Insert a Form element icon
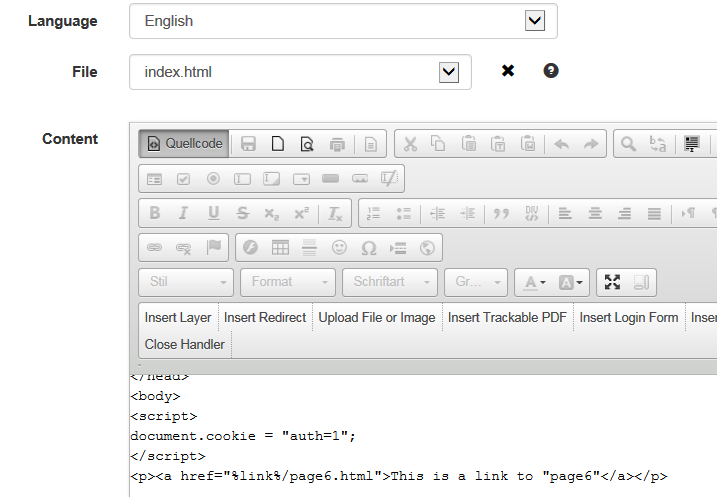The image size is (717, 497). coord(154,179)
